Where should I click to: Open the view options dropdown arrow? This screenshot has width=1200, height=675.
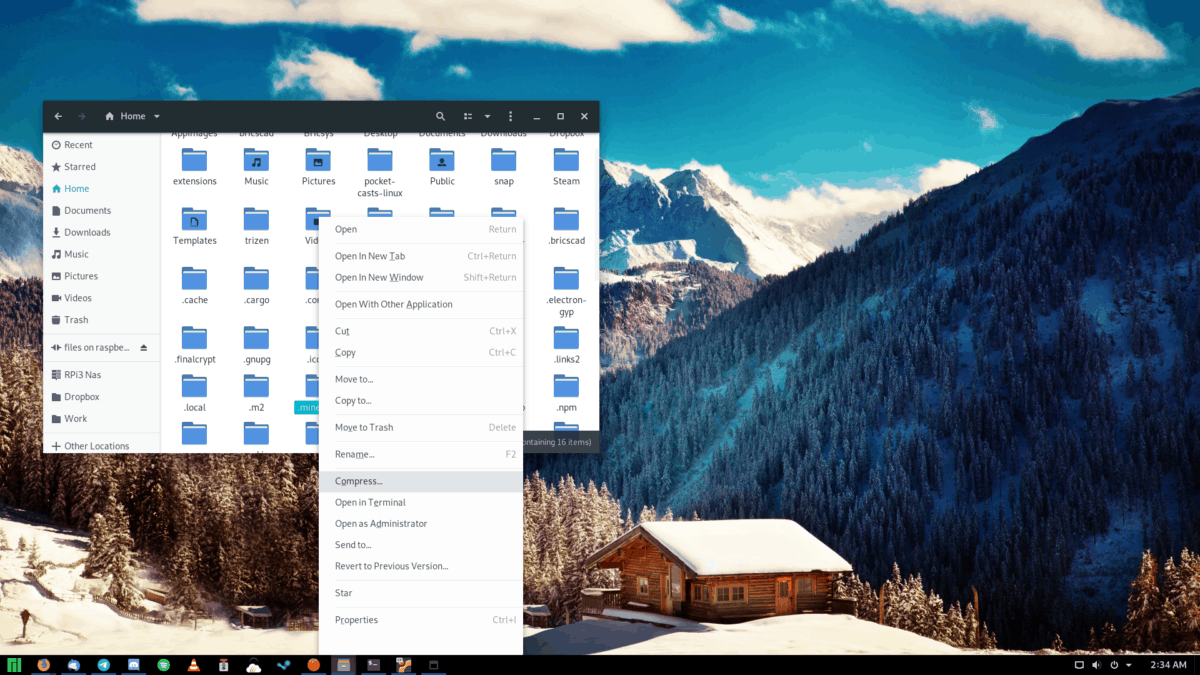pos(488,117)
